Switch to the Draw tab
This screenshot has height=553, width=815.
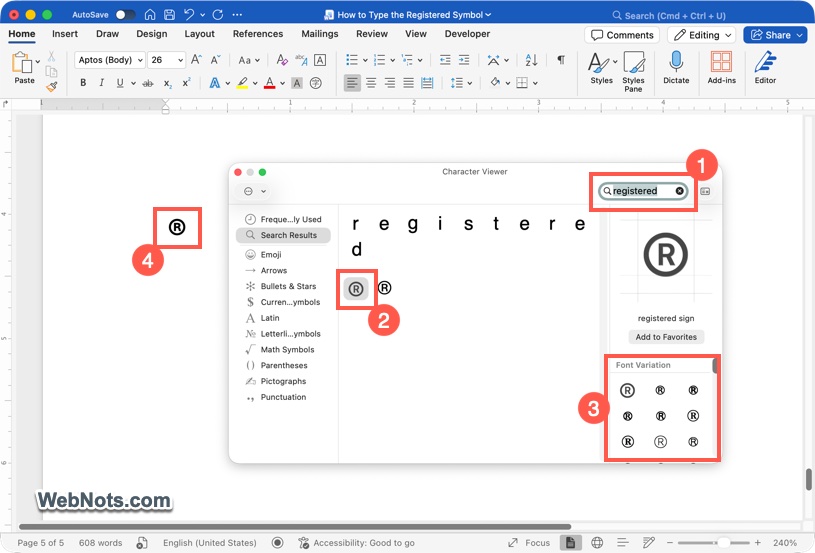pos(107,34)
